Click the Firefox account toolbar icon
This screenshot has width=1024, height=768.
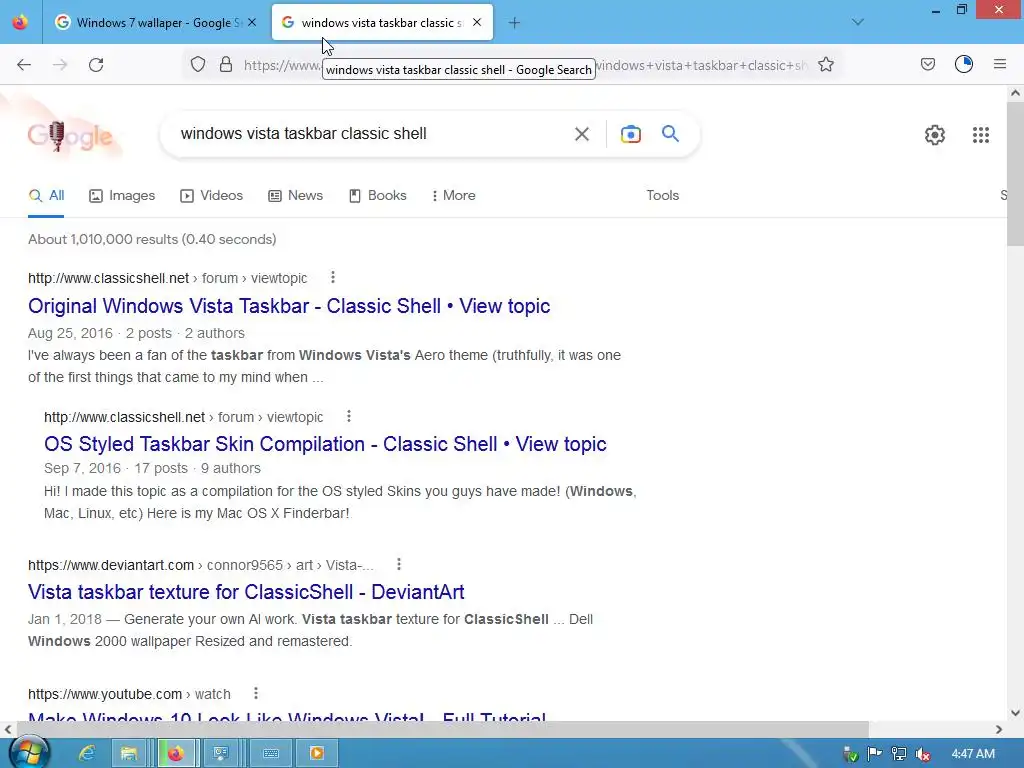[964, 64]
